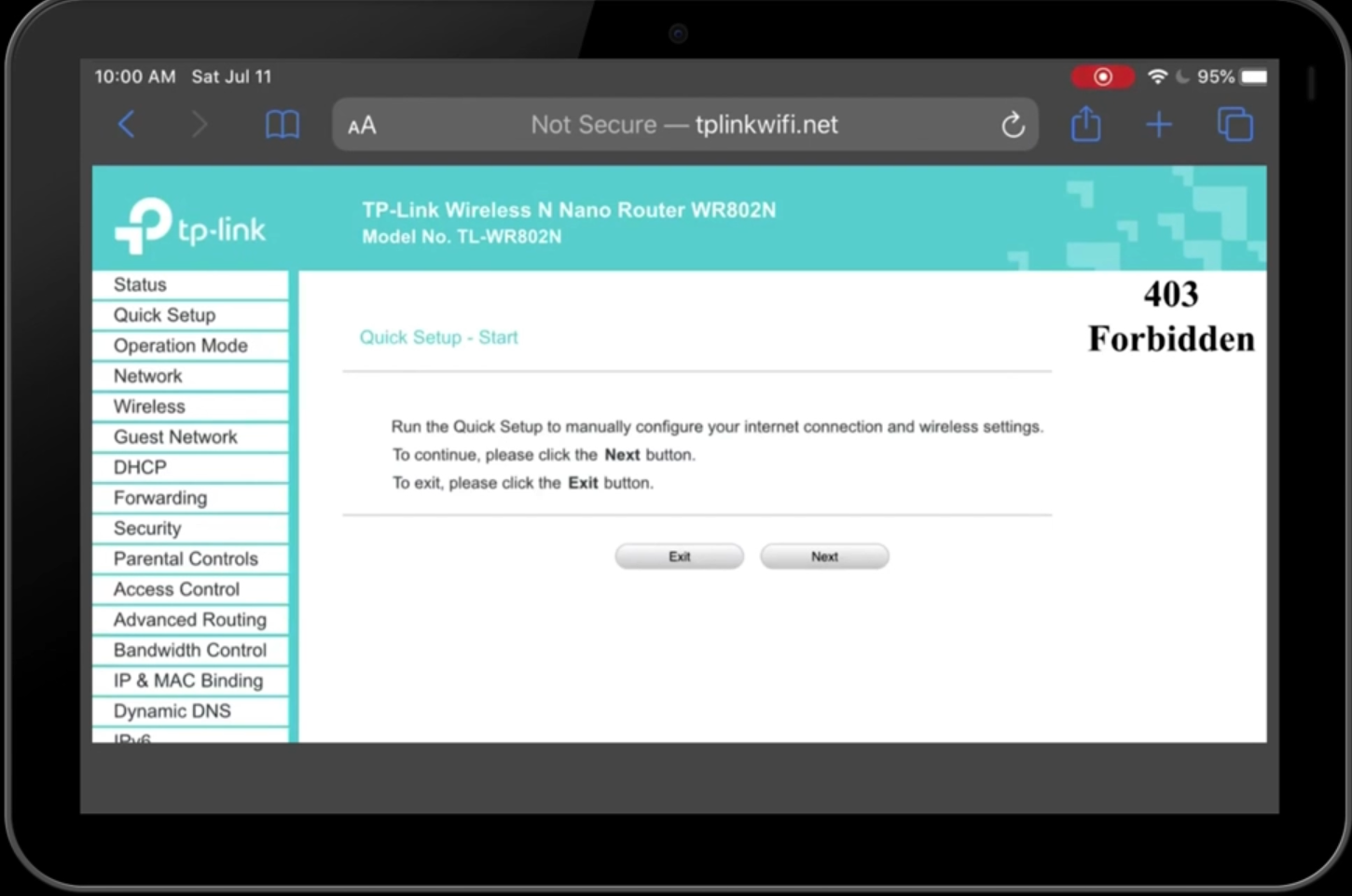Tap the red screen recording indicator

tap(1102, 76)
